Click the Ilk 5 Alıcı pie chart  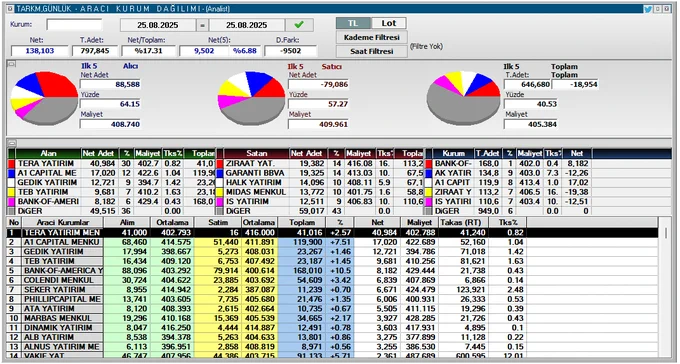pos(44,98)
